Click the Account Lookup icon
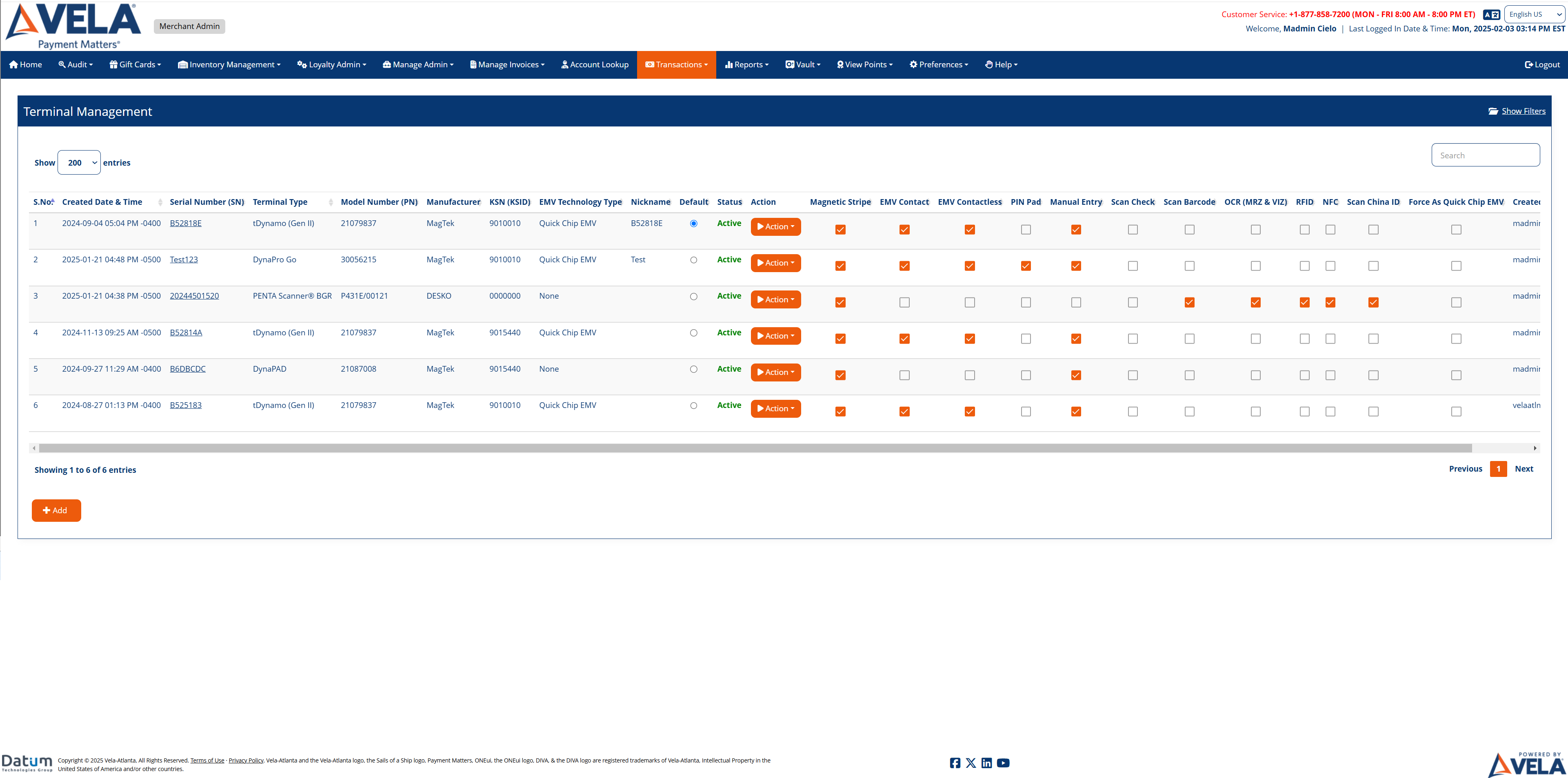The image size is (1568, 778). tap(565, 64)
